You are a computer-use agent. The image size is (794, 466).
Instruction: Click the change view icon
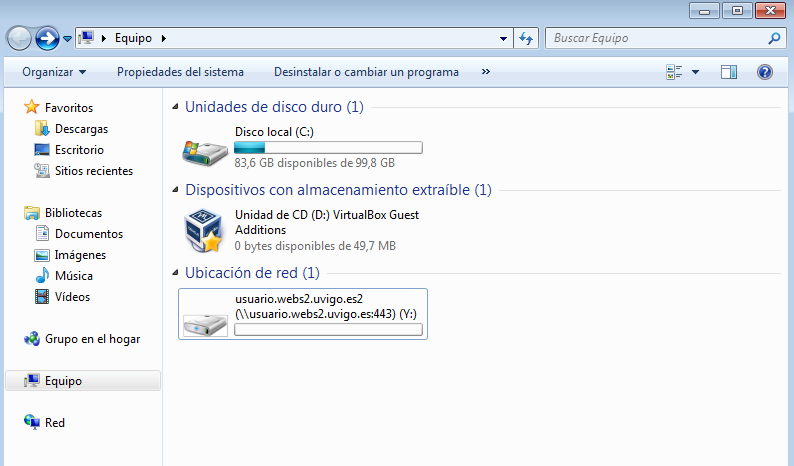(x=674, y=72)
